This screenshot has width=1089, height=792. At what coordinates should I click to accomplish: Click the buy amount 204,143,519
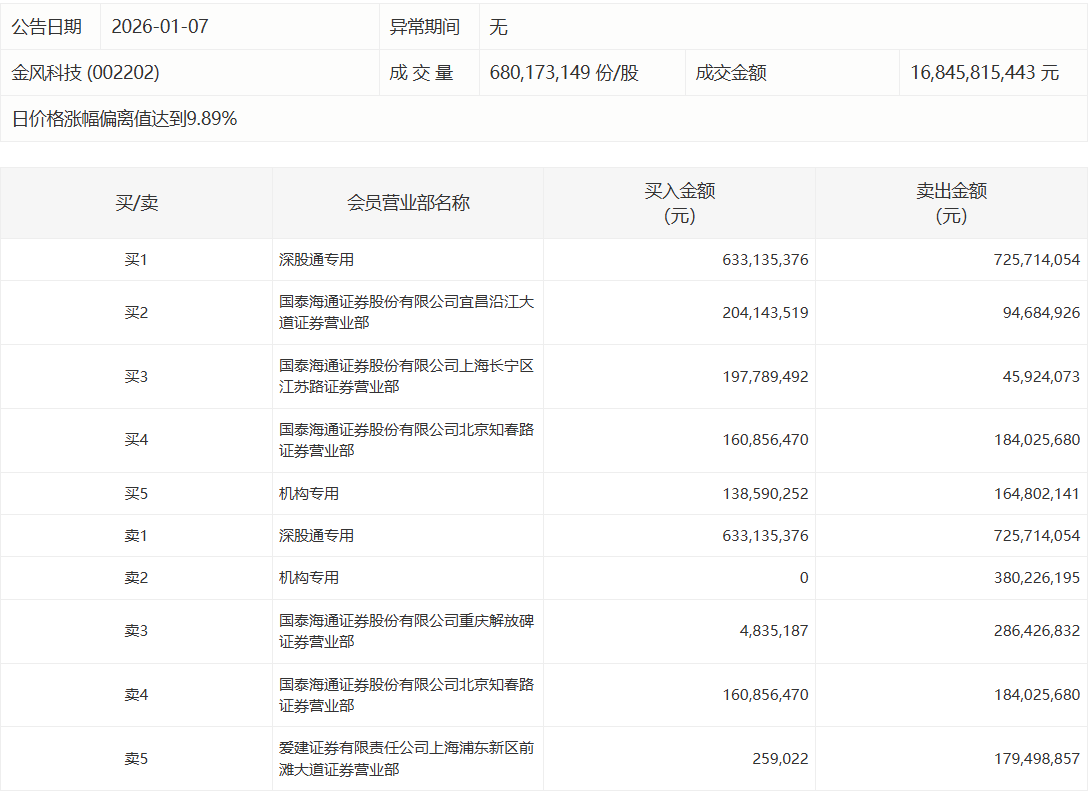[x=765, y=313]
